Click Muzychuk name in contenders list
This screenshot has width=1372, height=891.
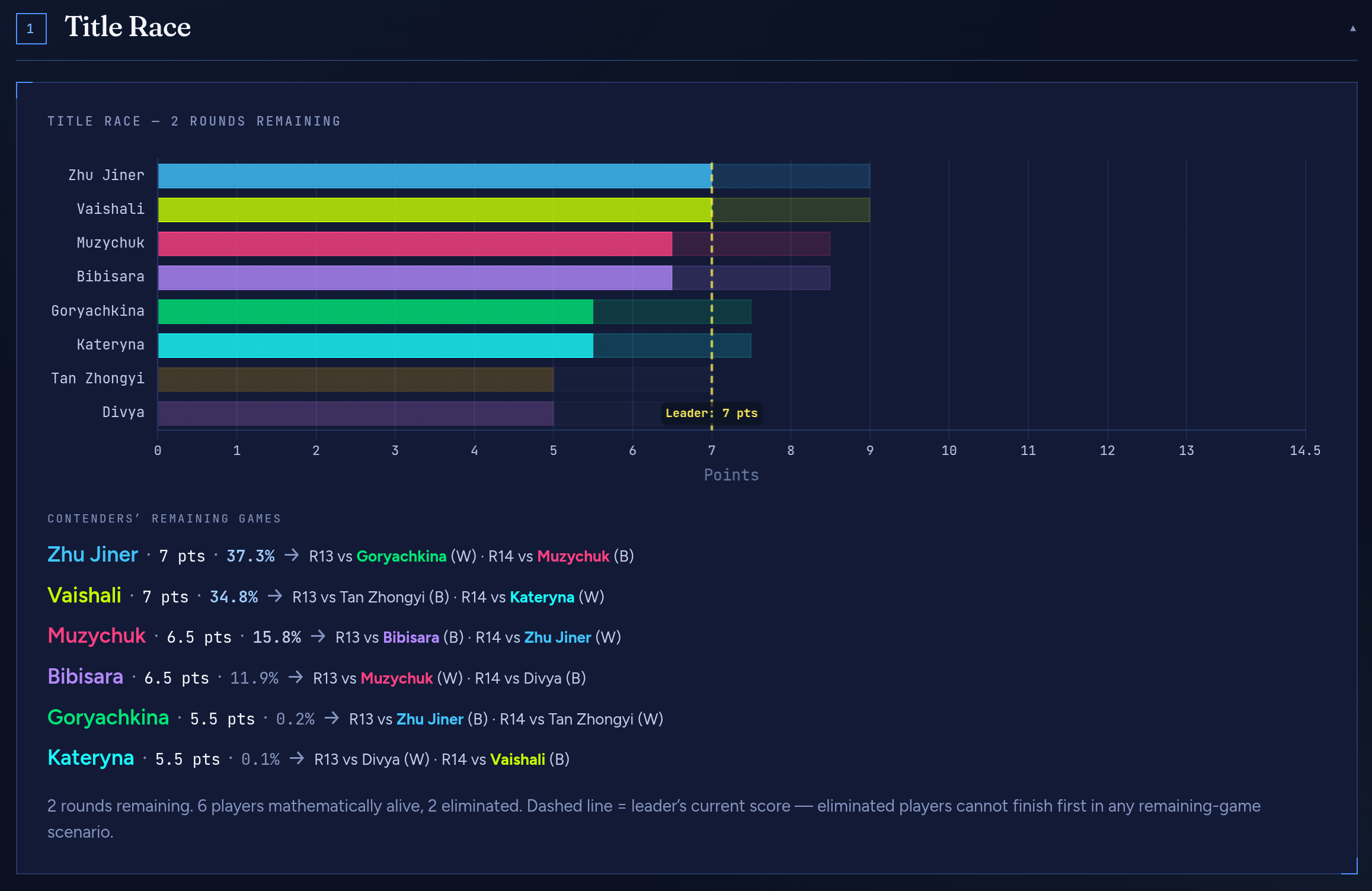pyautogui.click(x=97, y=636)
